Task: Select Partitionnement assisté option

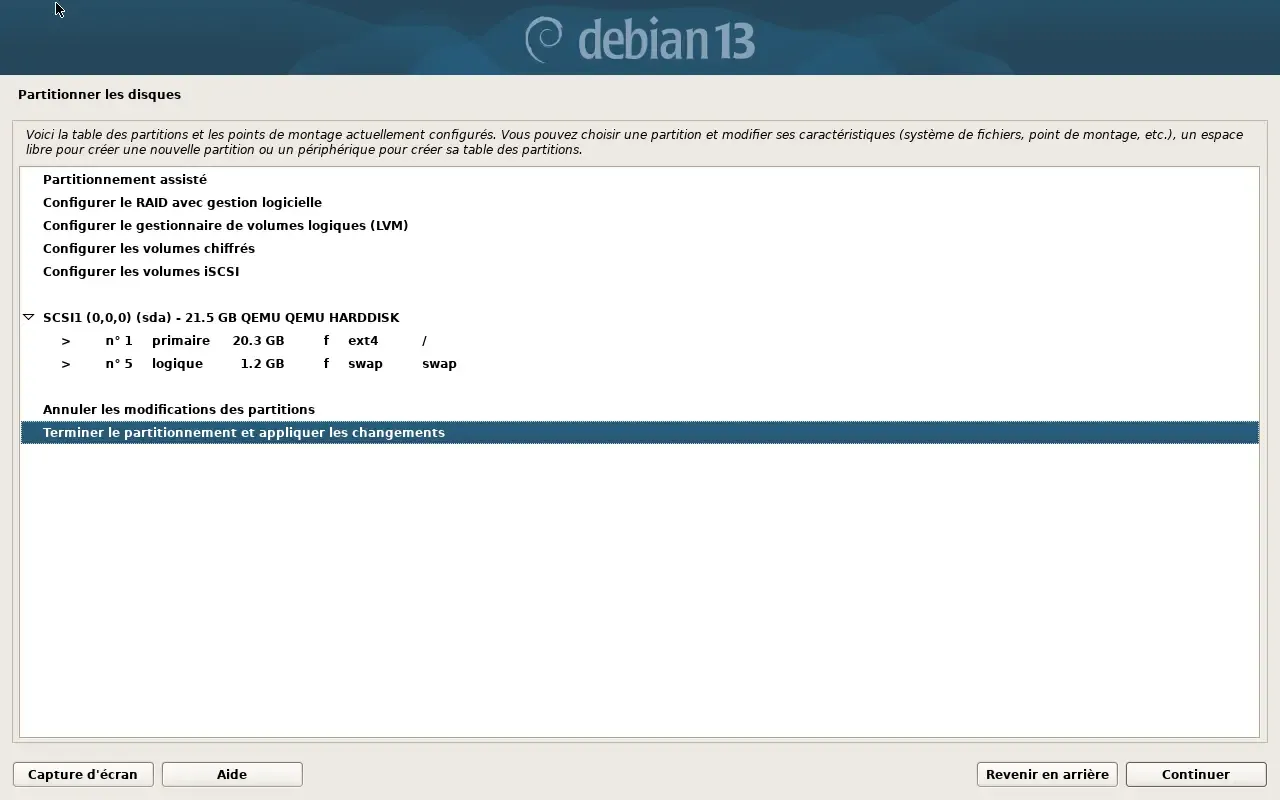Action: pos(639,180)
